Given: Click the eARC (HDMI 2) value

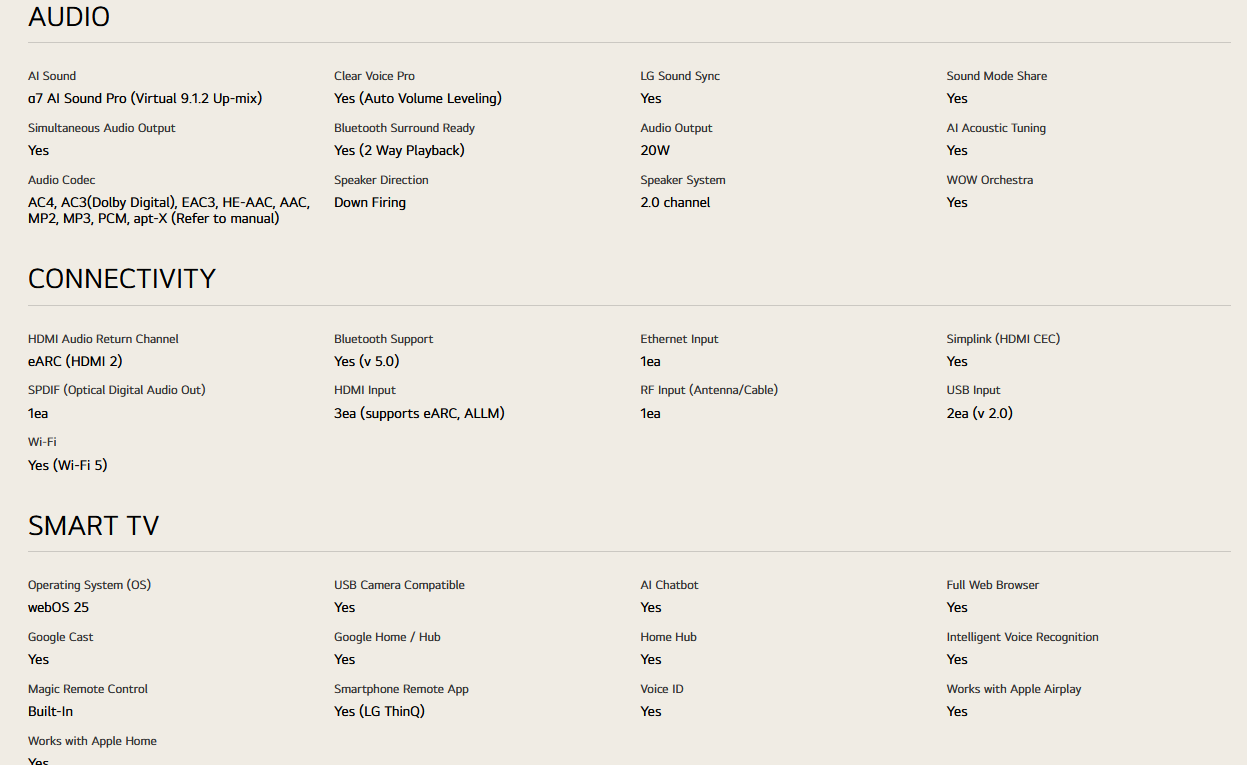Looking at the screenshot, I should (75, 361).
